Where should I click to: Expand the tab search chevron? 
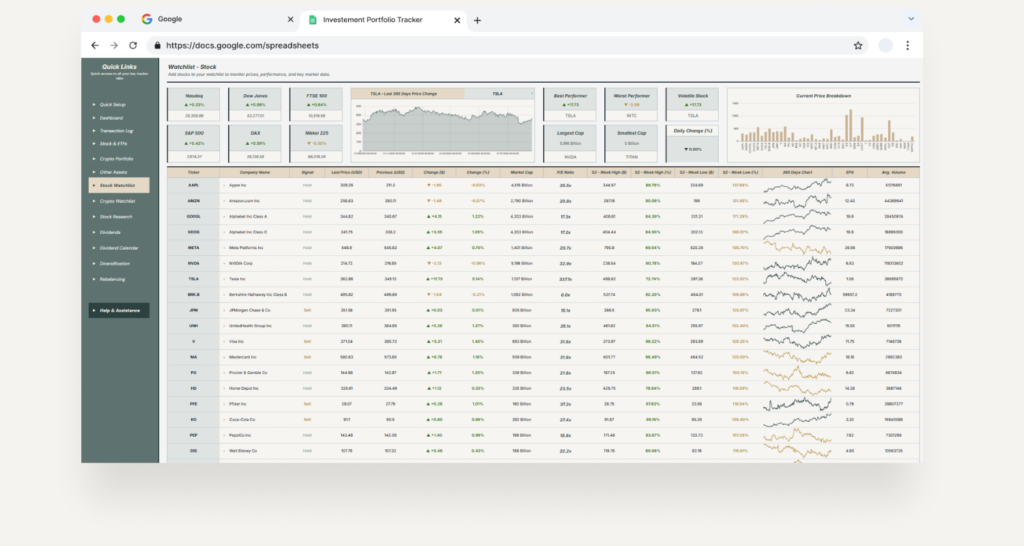coord(911,19)
